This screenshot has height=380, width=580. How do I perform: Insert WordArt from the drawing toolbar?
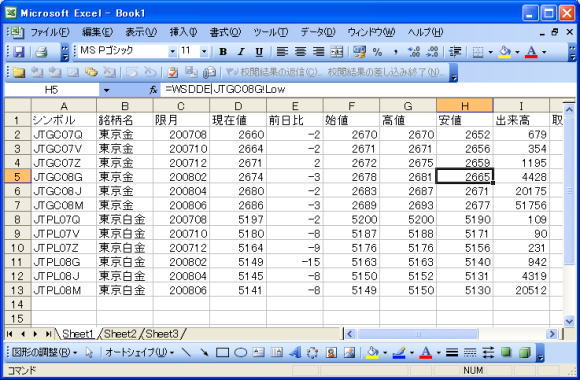pyautogui.click(x=295, y=353)
